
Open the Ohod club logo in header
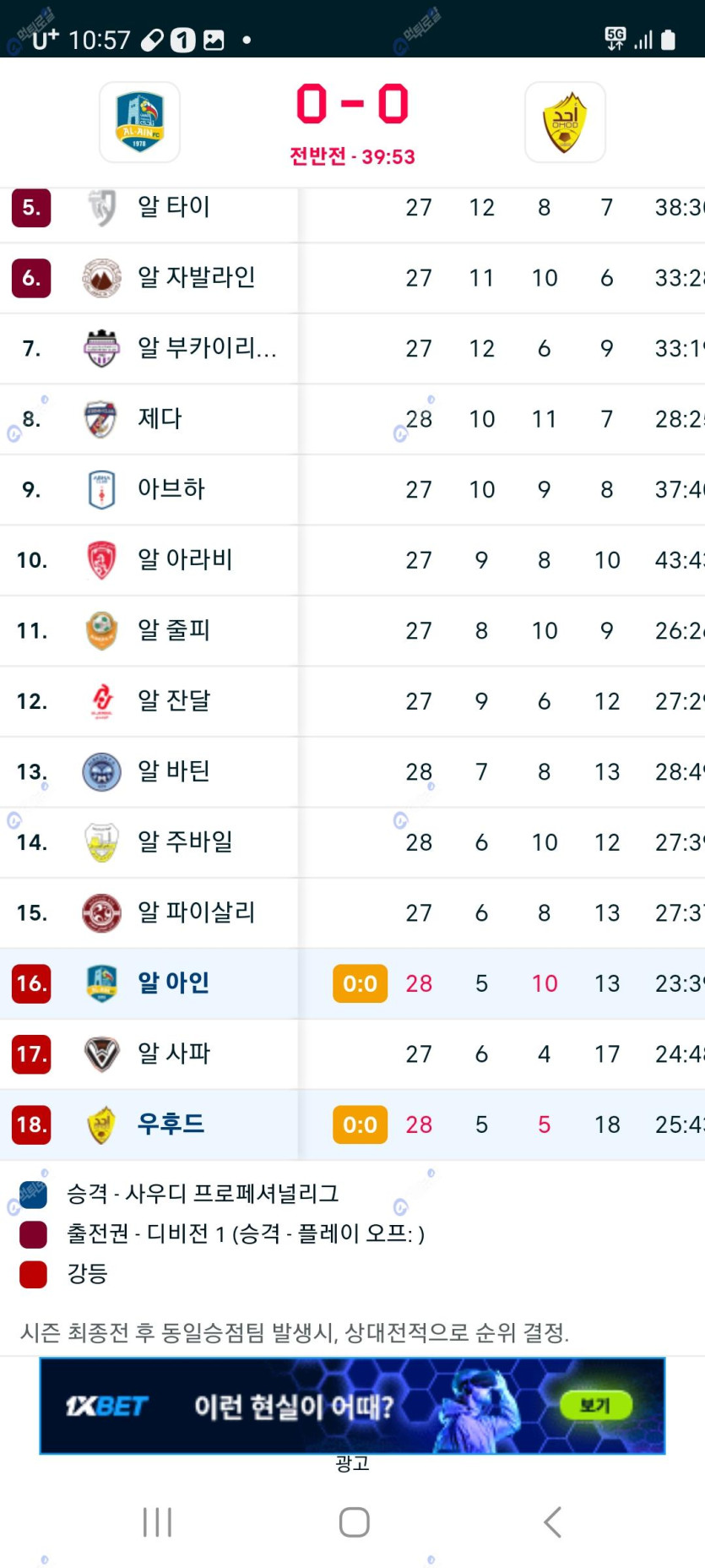click(565, 122)
